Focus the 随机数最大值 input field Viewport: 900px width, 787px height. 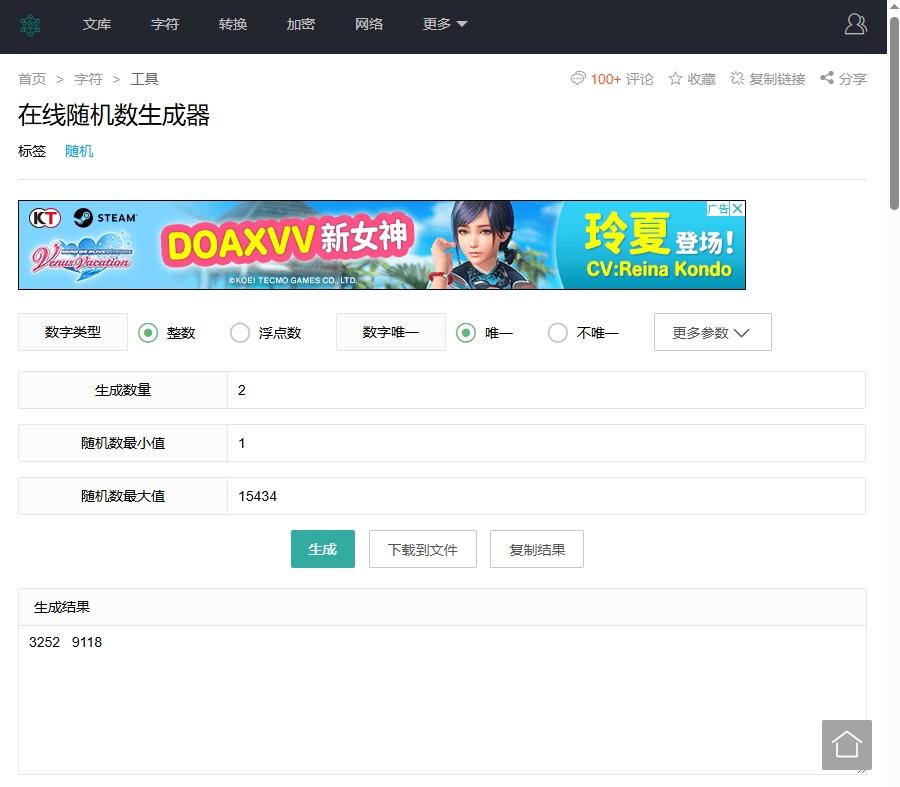click(x=545, y=496)
